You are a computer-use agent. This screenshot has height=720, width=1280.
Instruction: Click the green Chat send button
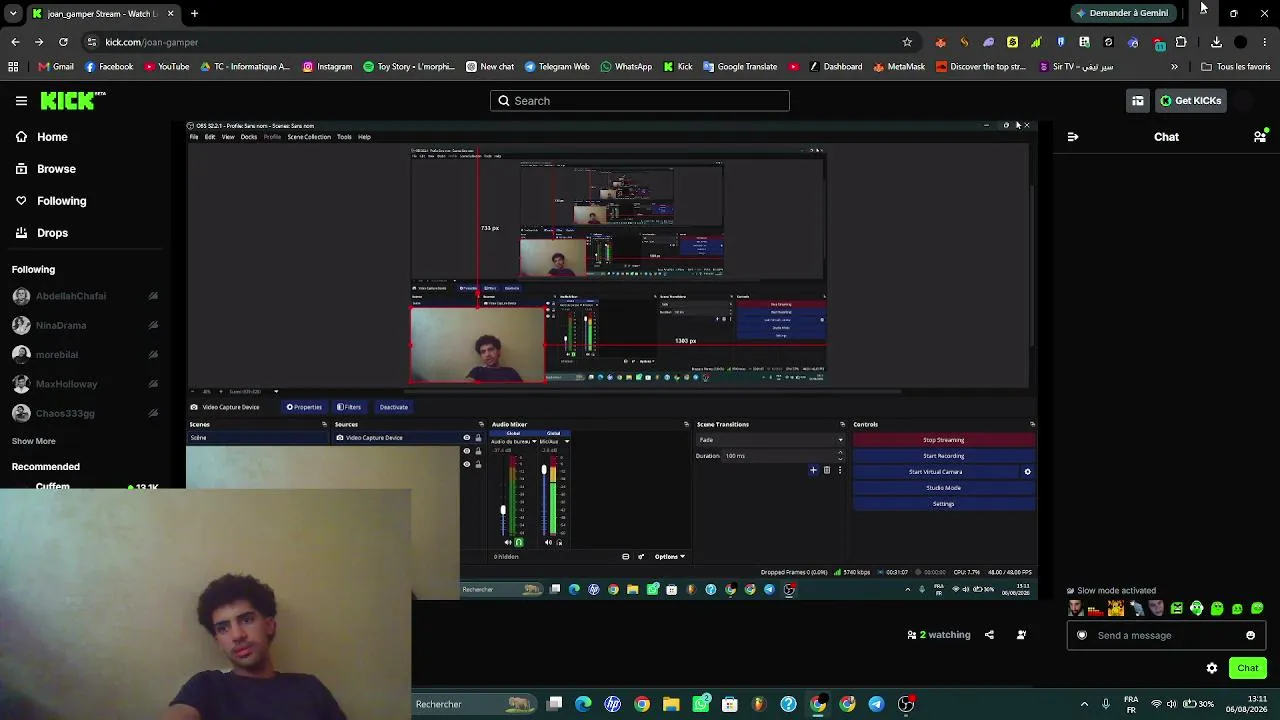coord(1247,668)
